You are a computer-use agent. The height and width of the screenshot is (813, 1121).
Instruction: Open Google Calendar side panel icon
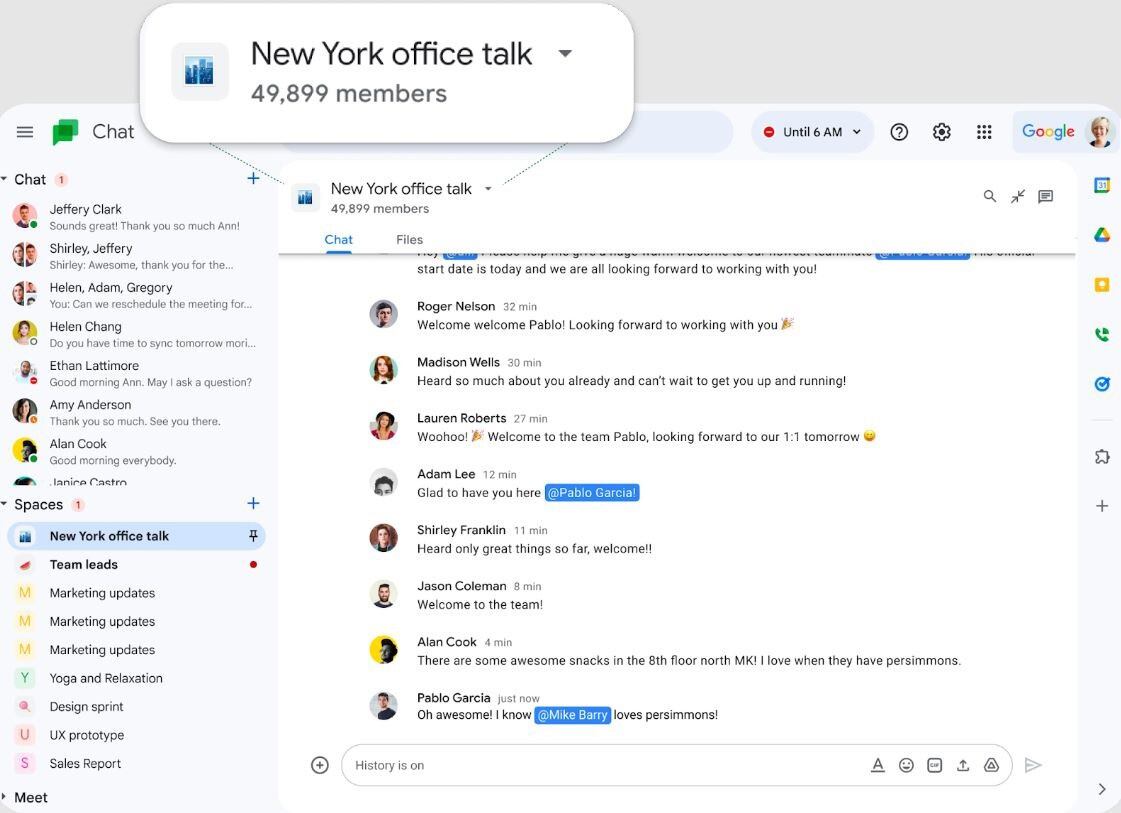point(1101,186)
